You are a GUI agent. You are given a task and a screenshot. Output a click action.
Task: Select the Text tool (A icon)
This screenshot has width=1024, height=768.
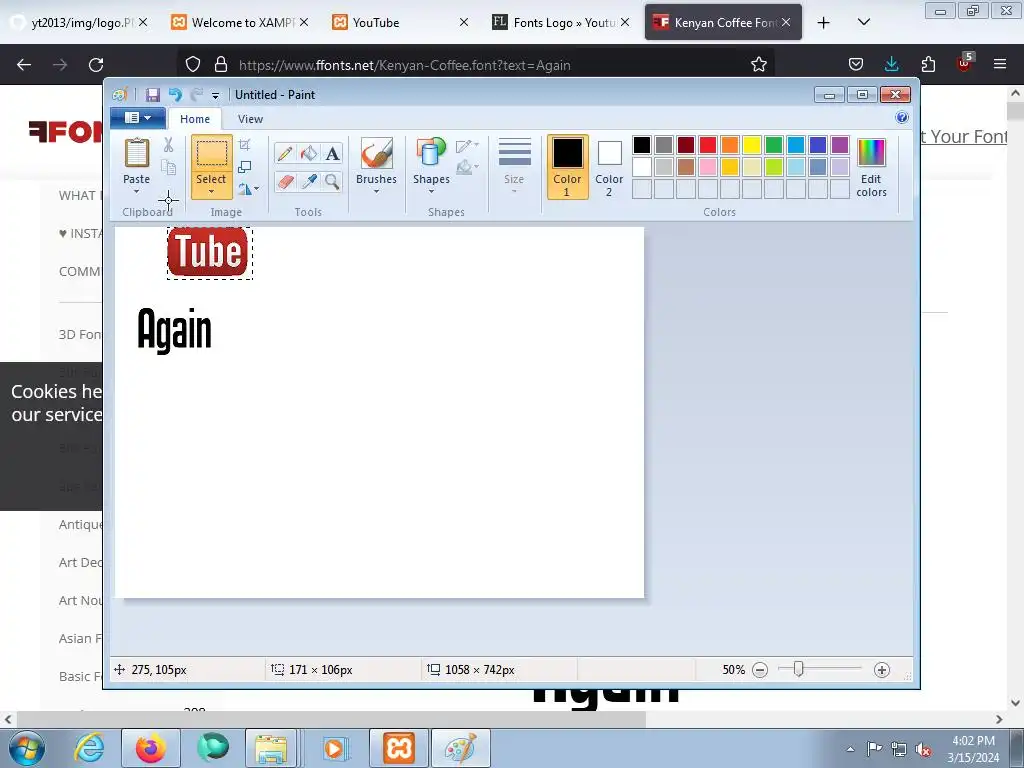tap(332, 153)
